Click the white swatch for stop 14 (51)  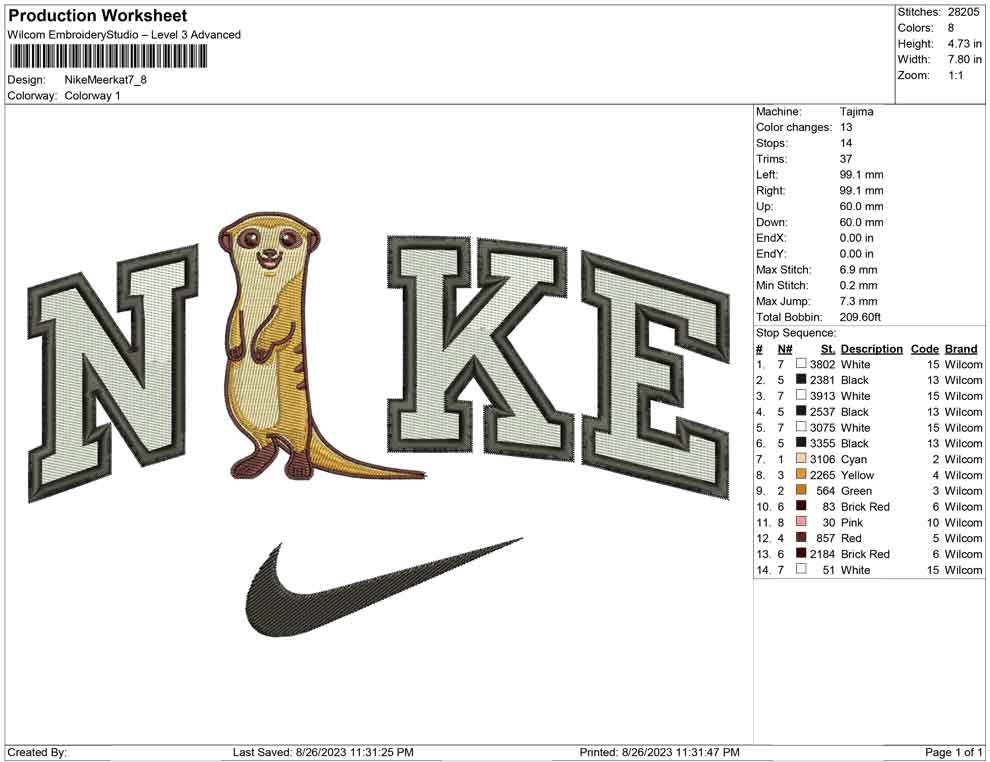[x=801, y=569]
